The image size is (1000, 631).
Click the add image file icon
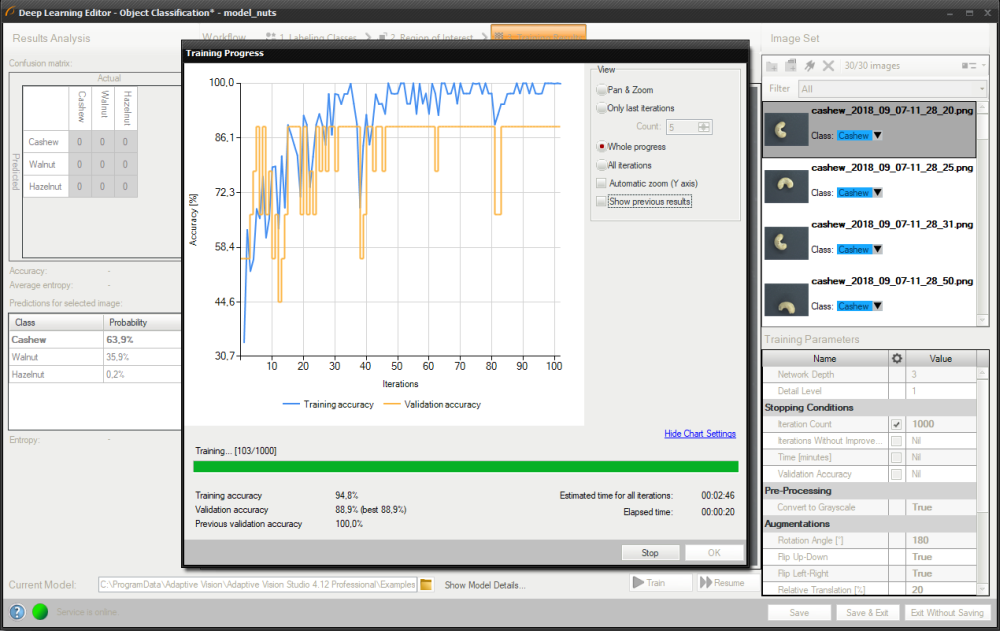pyautogui.click(x=790, y=66)
